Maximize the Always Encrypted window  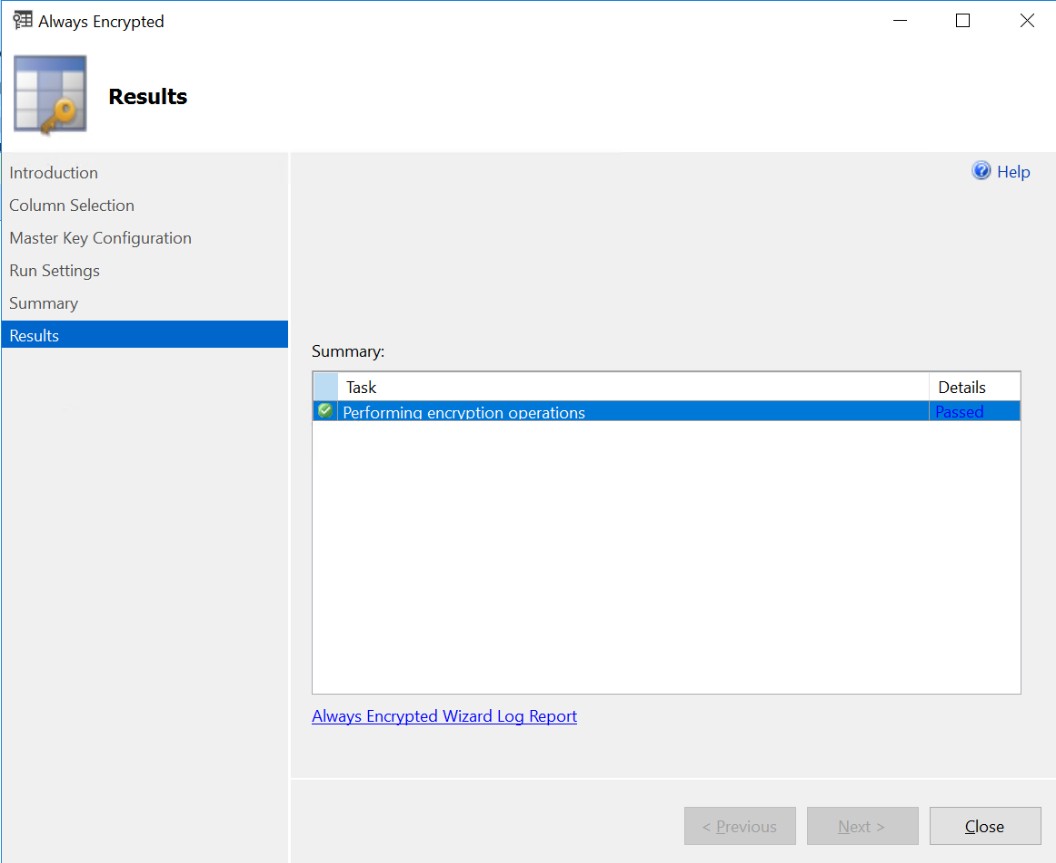point(963,21)
